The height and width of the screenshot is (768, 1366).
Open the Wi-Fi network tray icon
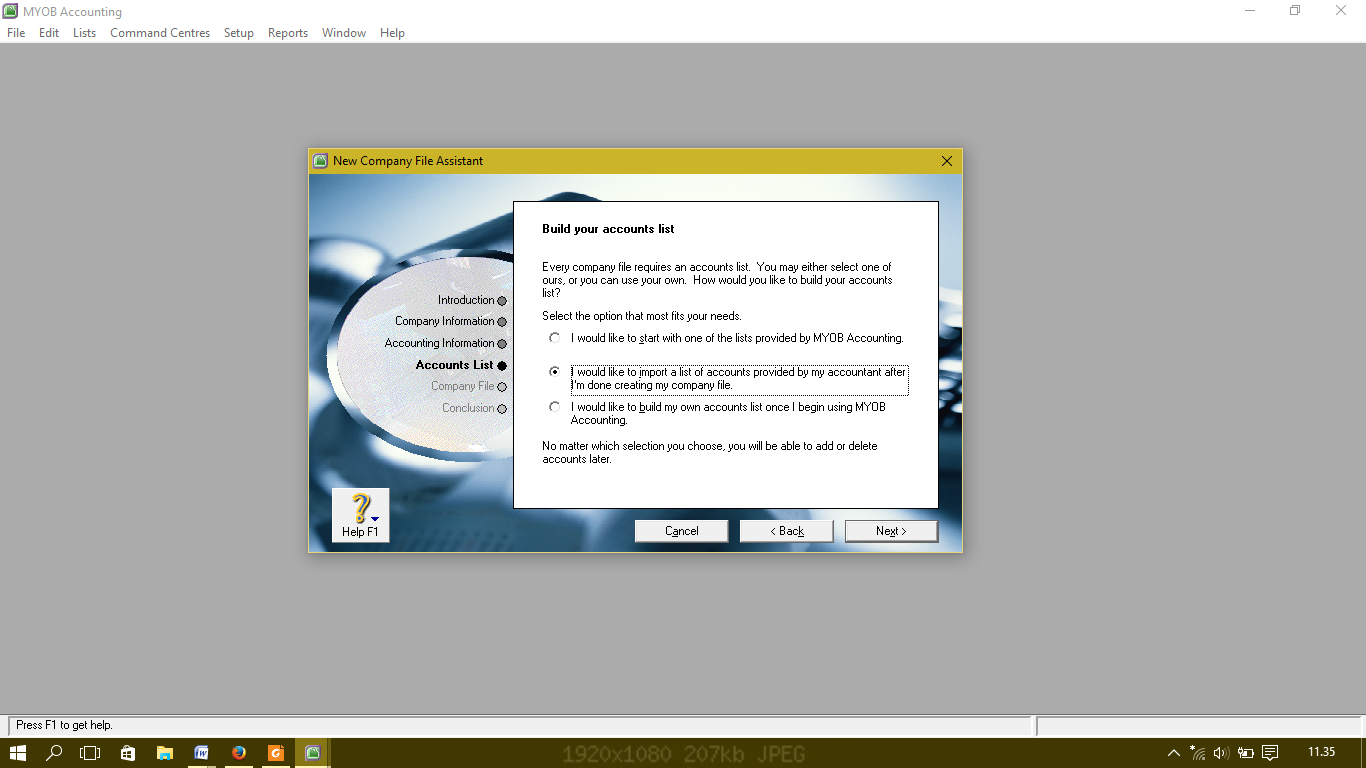pos(1198,753)
